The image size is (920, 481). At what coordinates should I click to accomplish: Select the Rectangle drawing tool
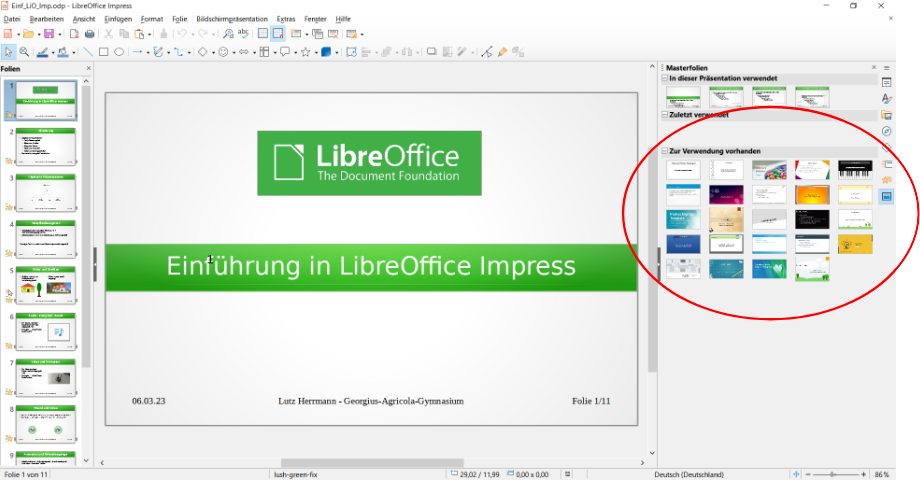103,52
